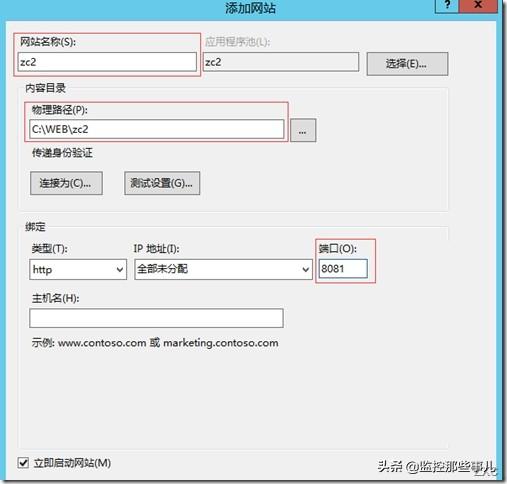Click the 端口(O): label
The image size is (507, 484).
coord(338,249)
